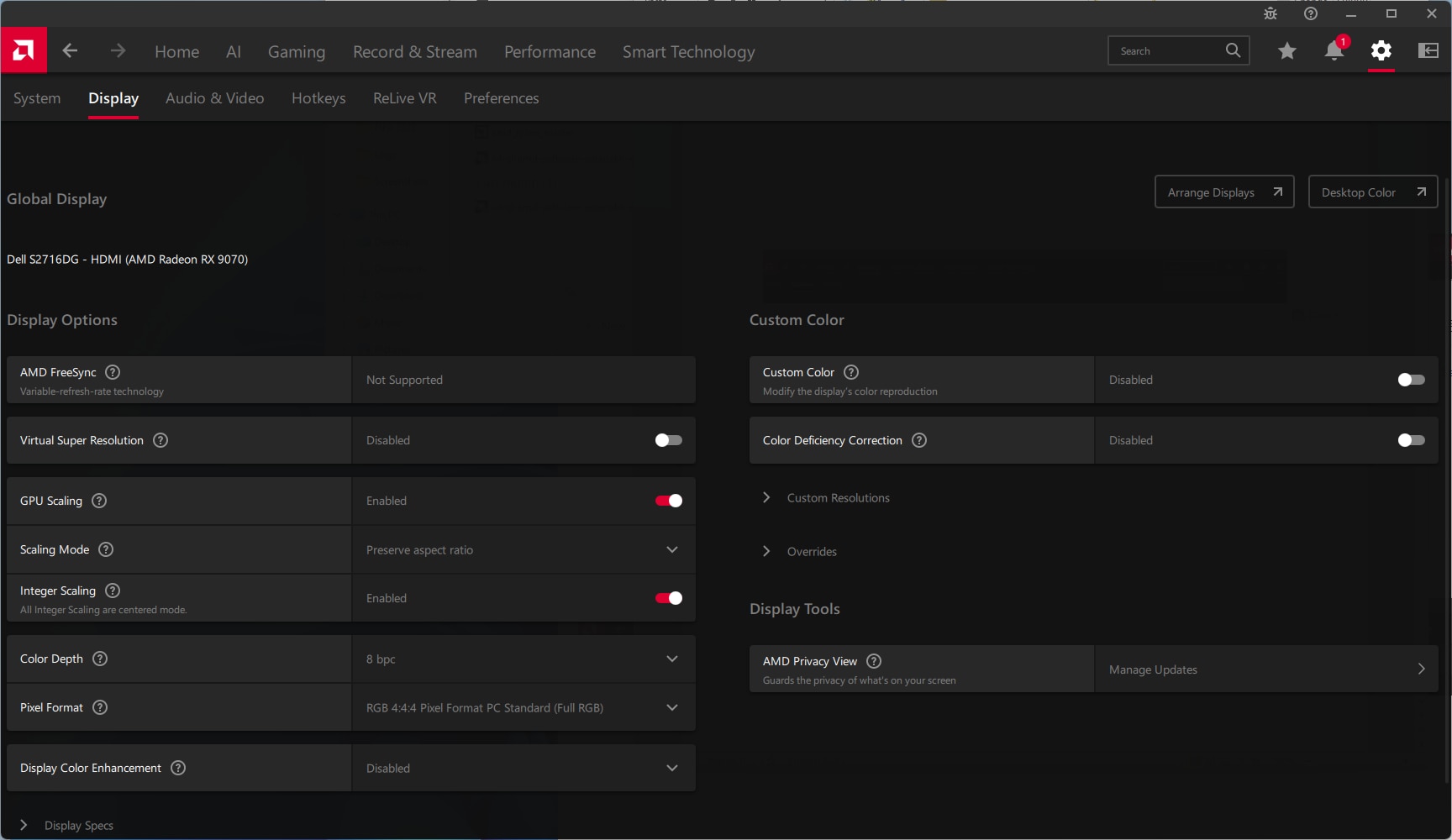Click the search magnifier icon
This screenshot has width=1452, height=840.
[1233, 50]
